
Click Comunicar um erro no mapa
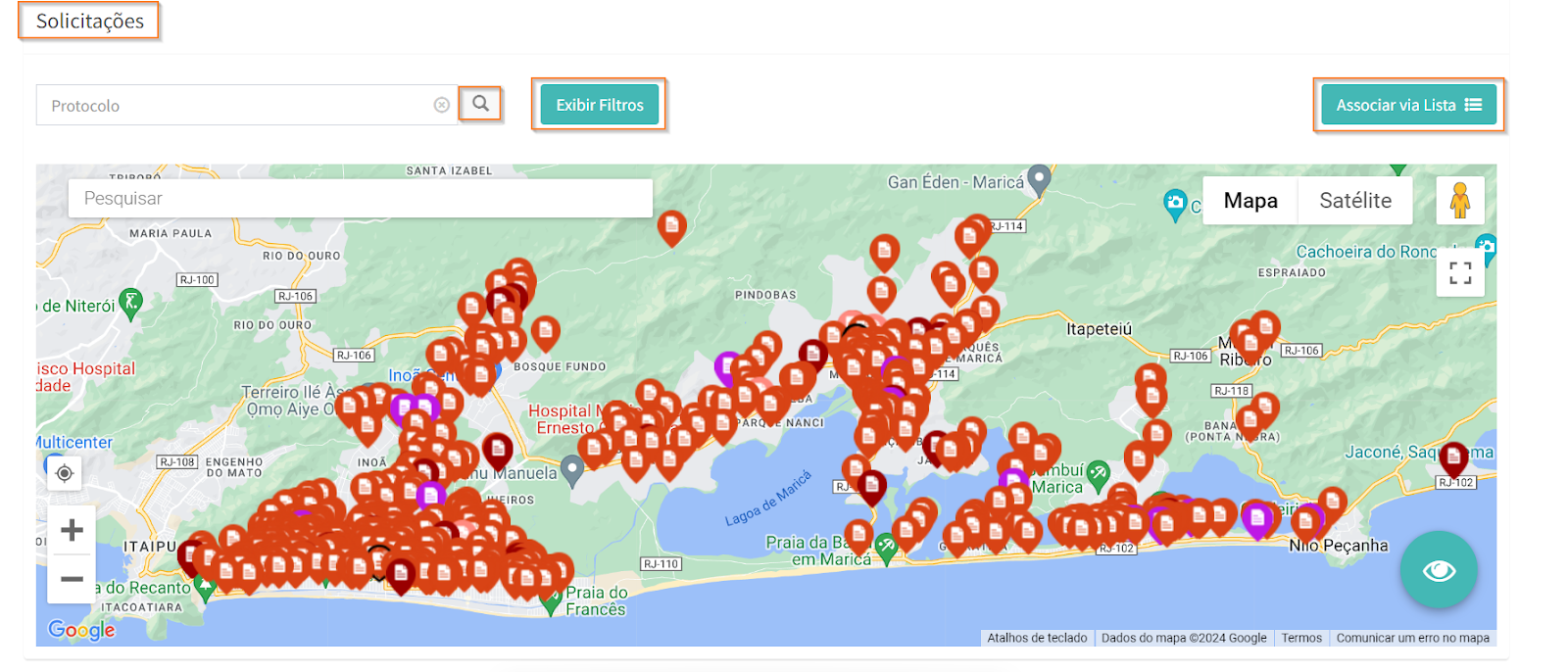coord(1412,638)
